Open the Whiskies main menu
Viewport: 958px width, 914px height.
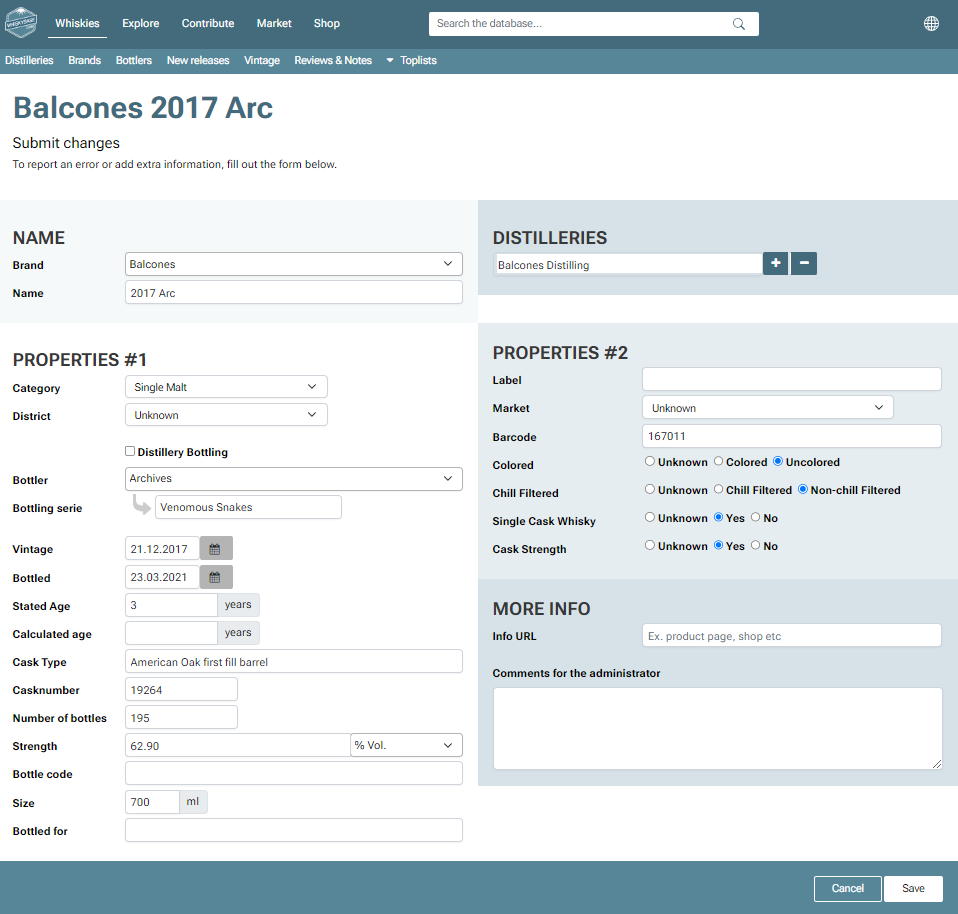click(x=77, y=23)
